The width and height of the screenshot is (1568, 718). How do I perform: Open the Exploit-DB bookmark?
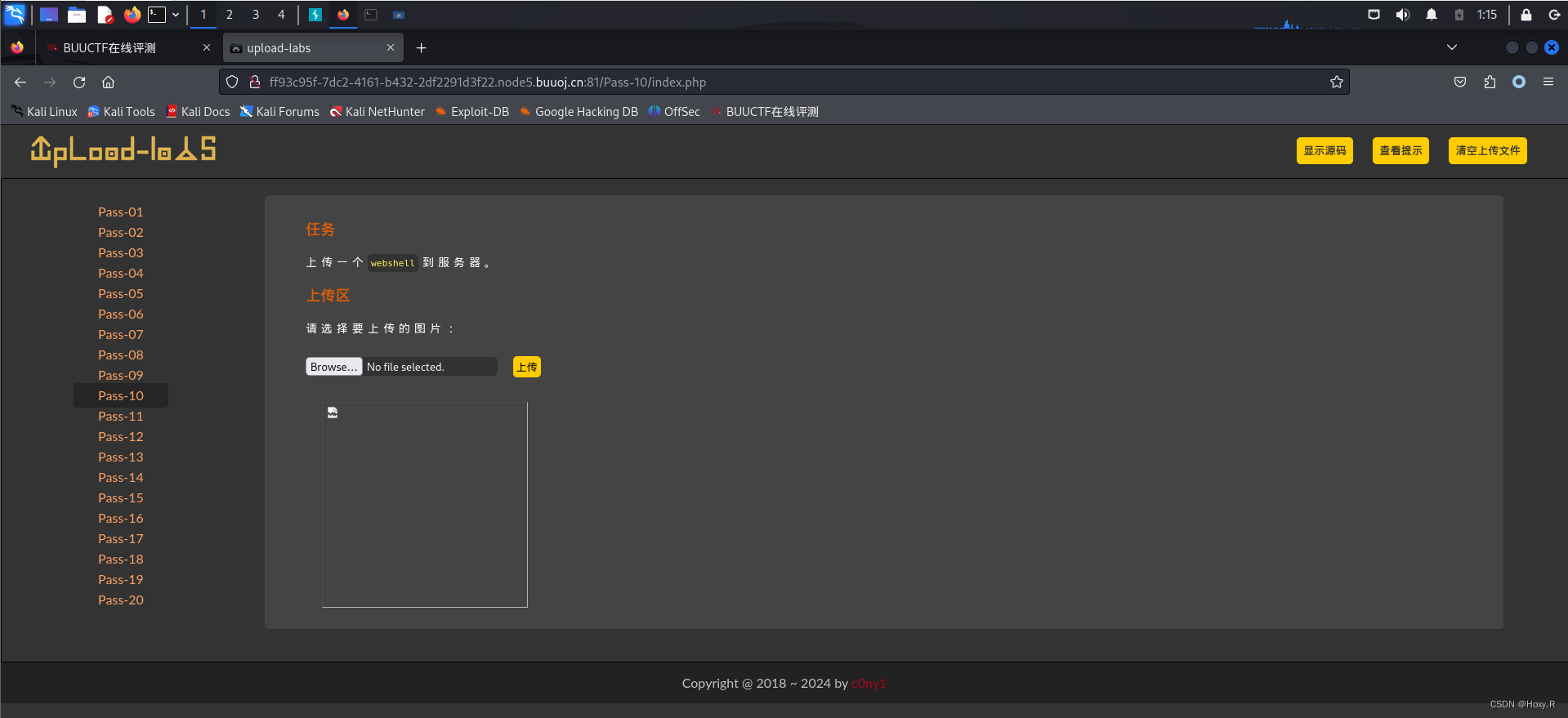(x=472, y=112)
